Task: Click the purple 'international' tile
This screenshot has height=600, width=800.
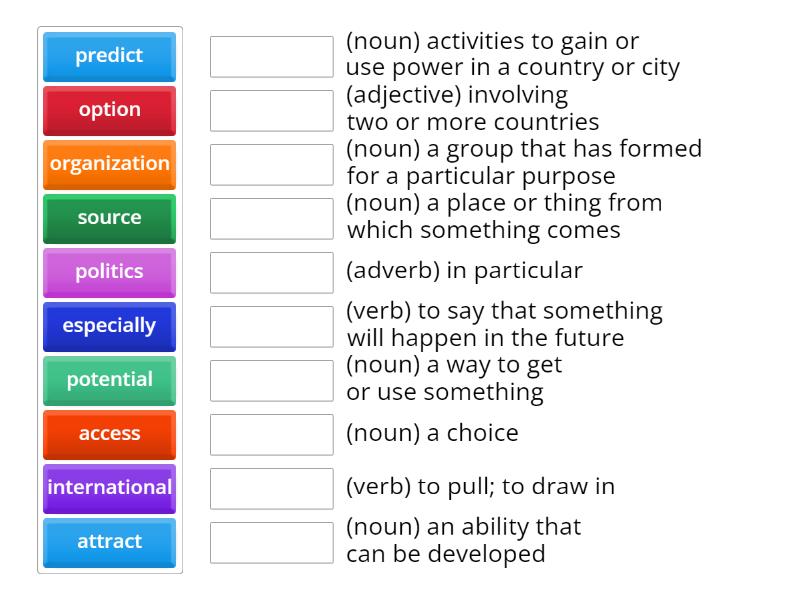Action: point(109,488)
